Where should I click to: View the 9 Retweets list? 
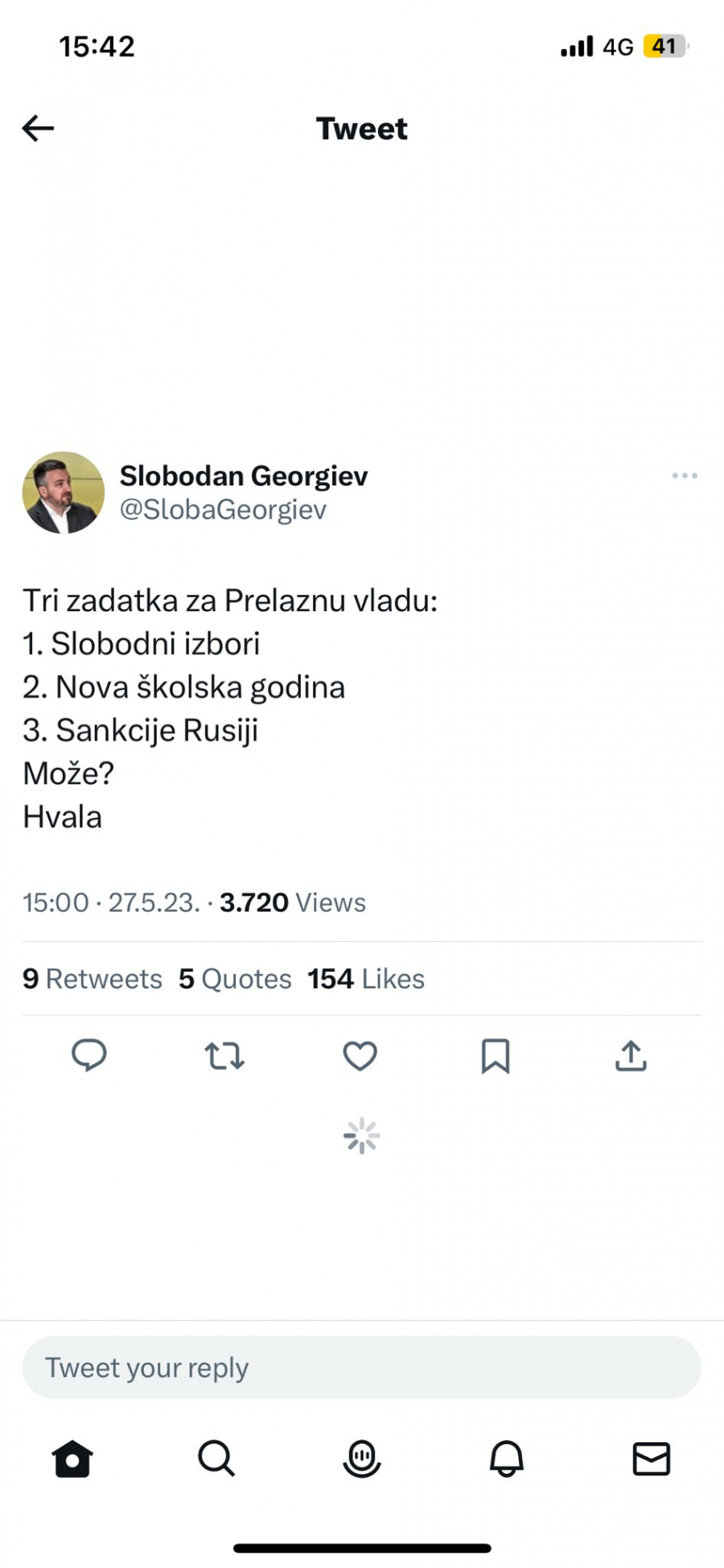click(x=92, y=979)
